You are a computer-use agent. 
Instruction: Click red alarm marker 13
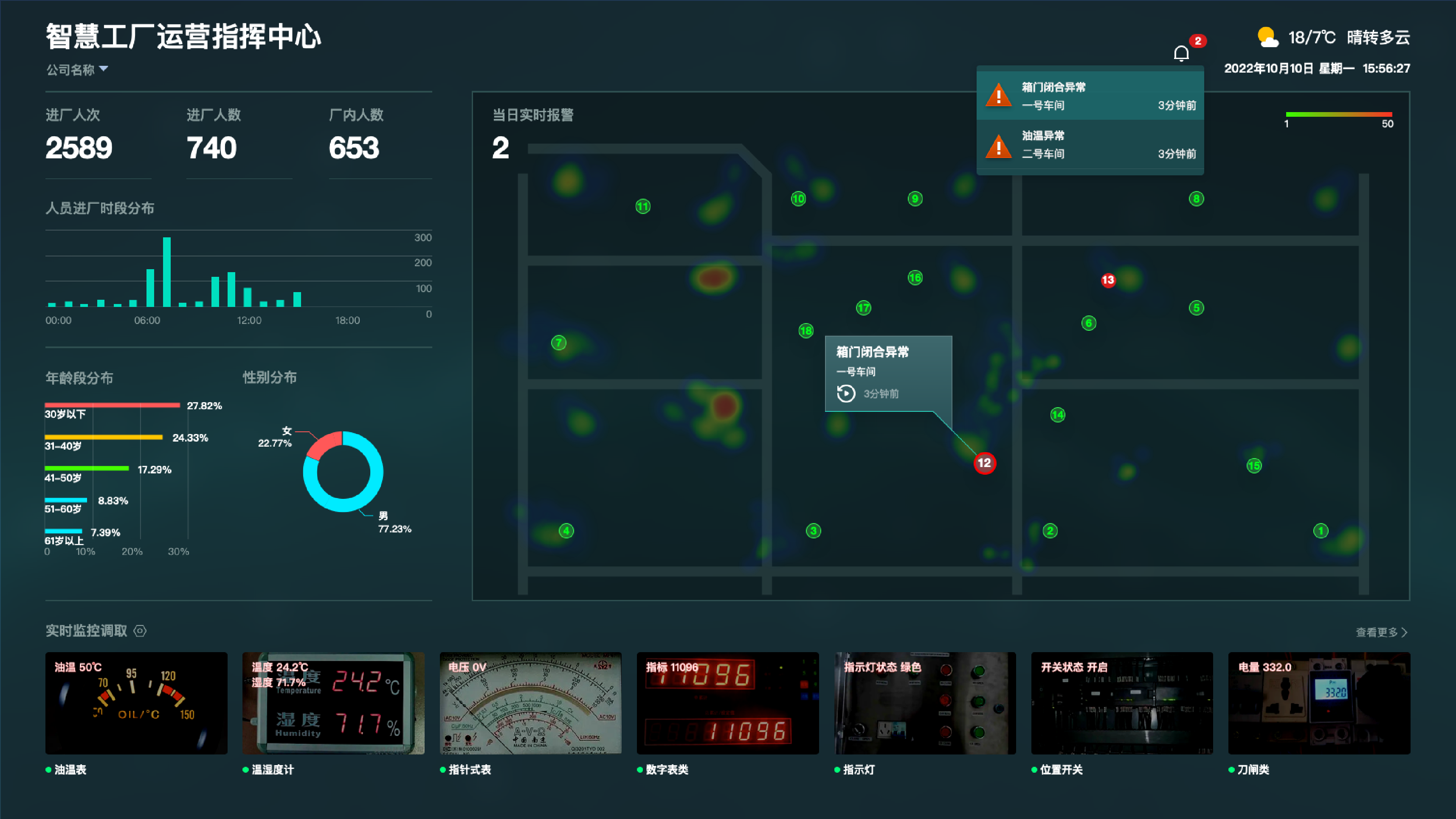click(x=1108, y=280)
